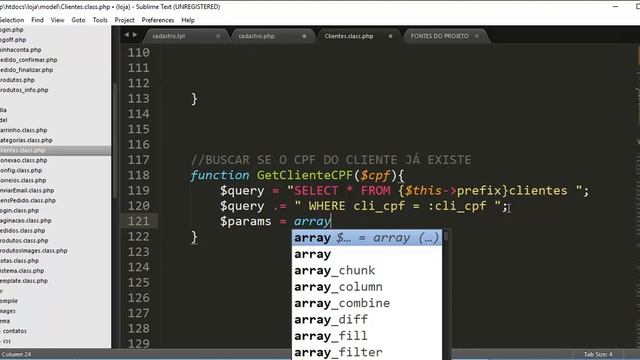Open rotas.class.php in the sidebar
The image size is (640, 360).
coord(20,260)
